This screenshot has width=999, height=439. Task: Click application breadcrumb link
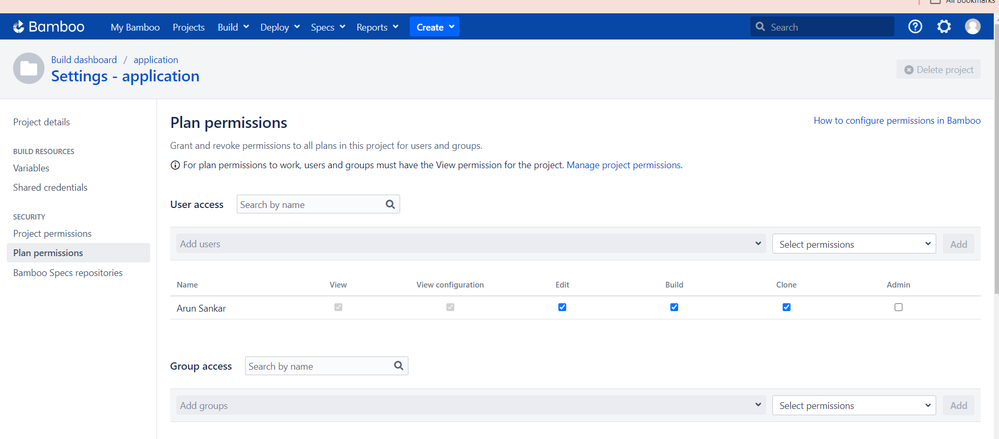pyautogui.click(x=156, y=60)
